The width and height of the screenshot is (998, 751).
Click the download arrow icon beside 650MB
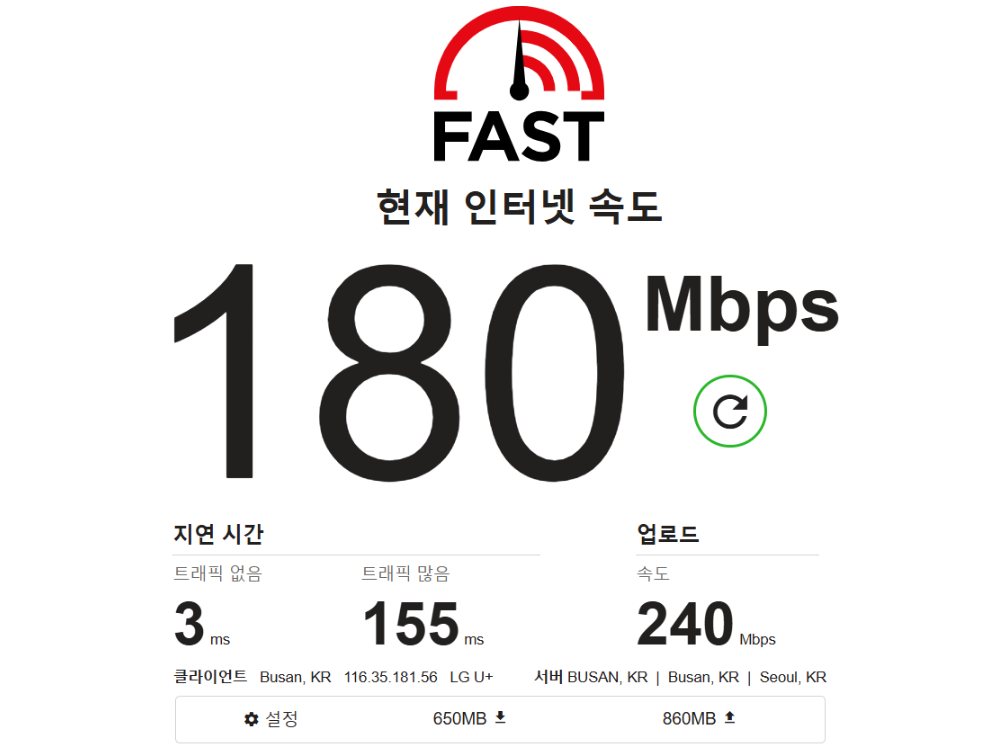point(500,718)
